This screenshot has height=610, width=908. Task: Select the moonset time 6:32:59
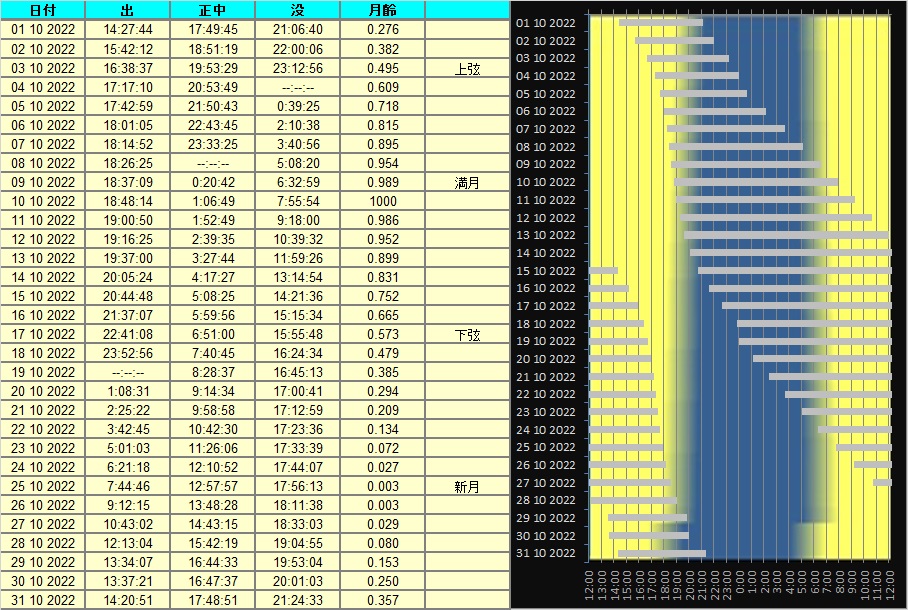coord(298,183)
